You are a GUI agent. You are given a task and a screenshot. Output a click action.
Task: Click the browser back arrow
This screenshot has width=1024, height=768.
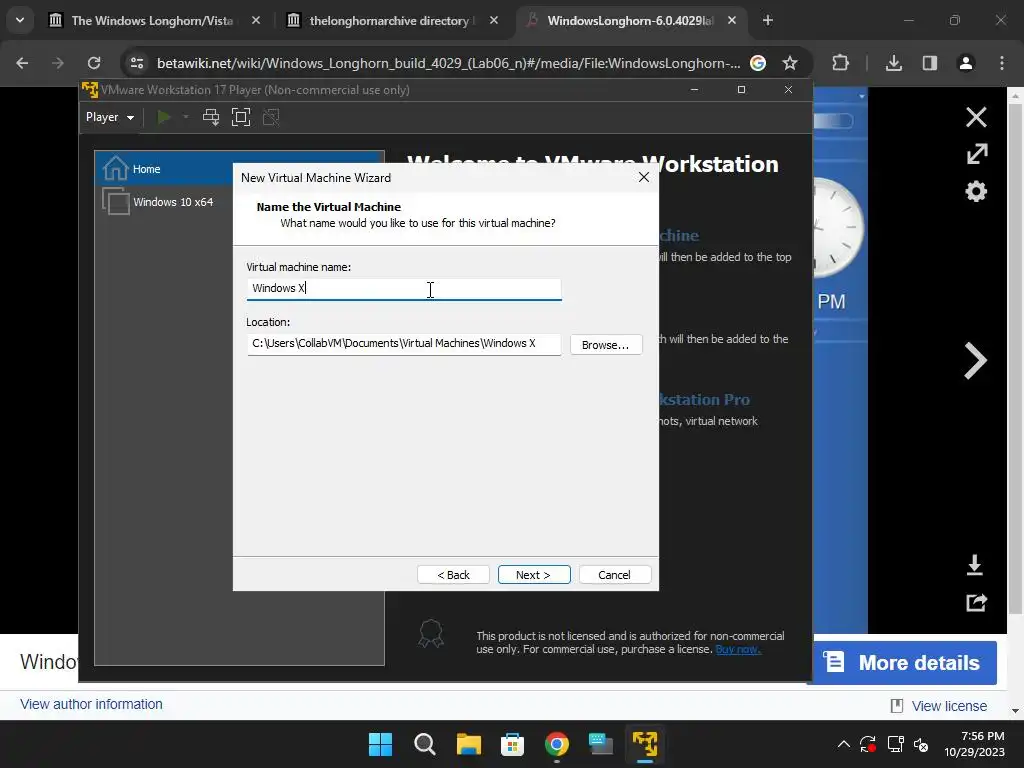click(22, 63)
